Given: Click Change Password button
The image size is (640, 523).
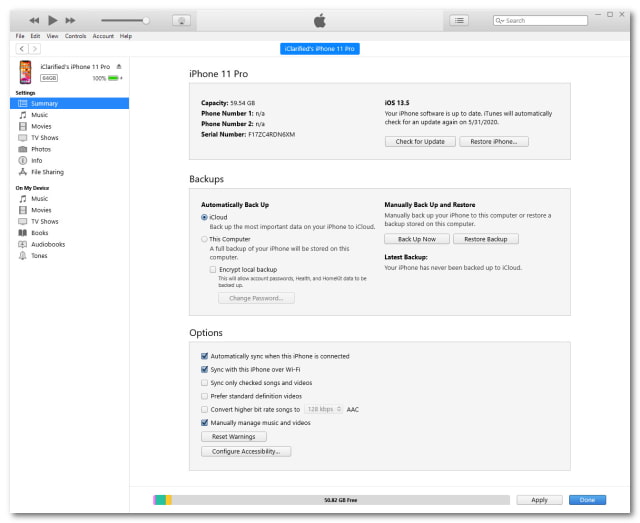Looking at the screenshot, I should [256, 298].
